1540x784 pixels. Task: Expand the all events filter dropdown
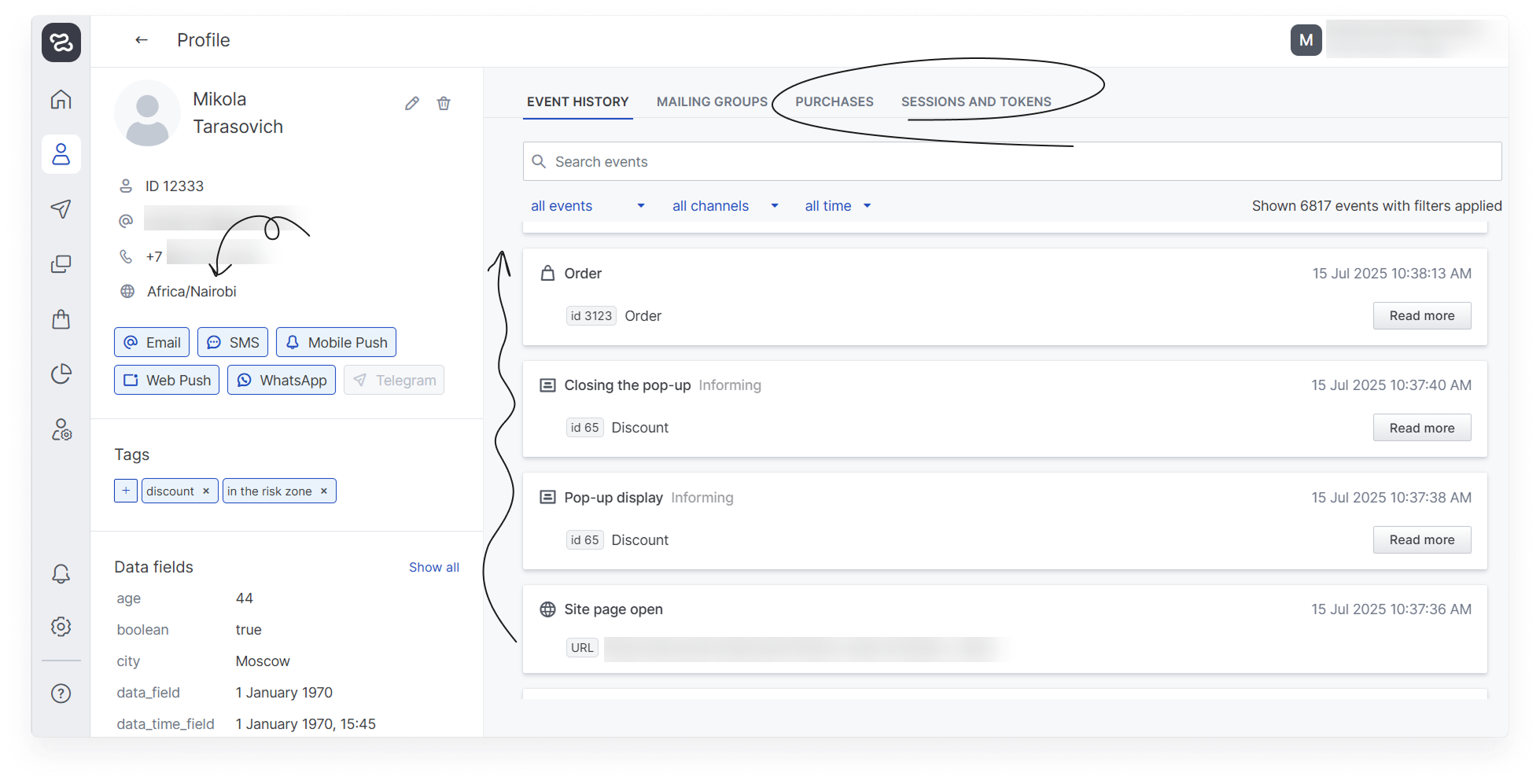588,206
